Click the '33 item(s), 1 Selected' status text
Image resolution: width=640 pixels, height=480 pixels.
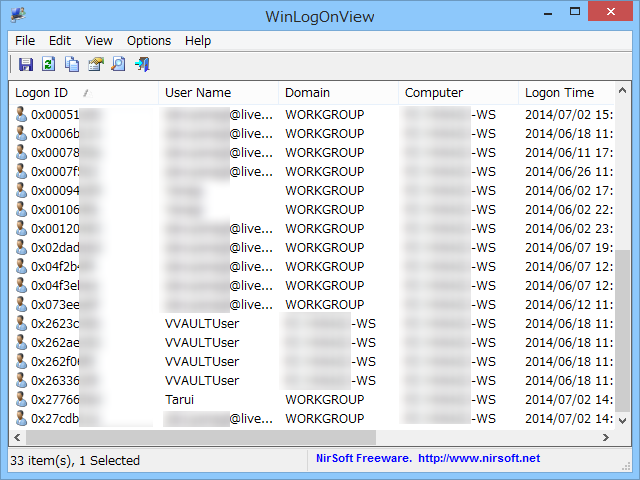pyautogui.click(x=75, y=460)
